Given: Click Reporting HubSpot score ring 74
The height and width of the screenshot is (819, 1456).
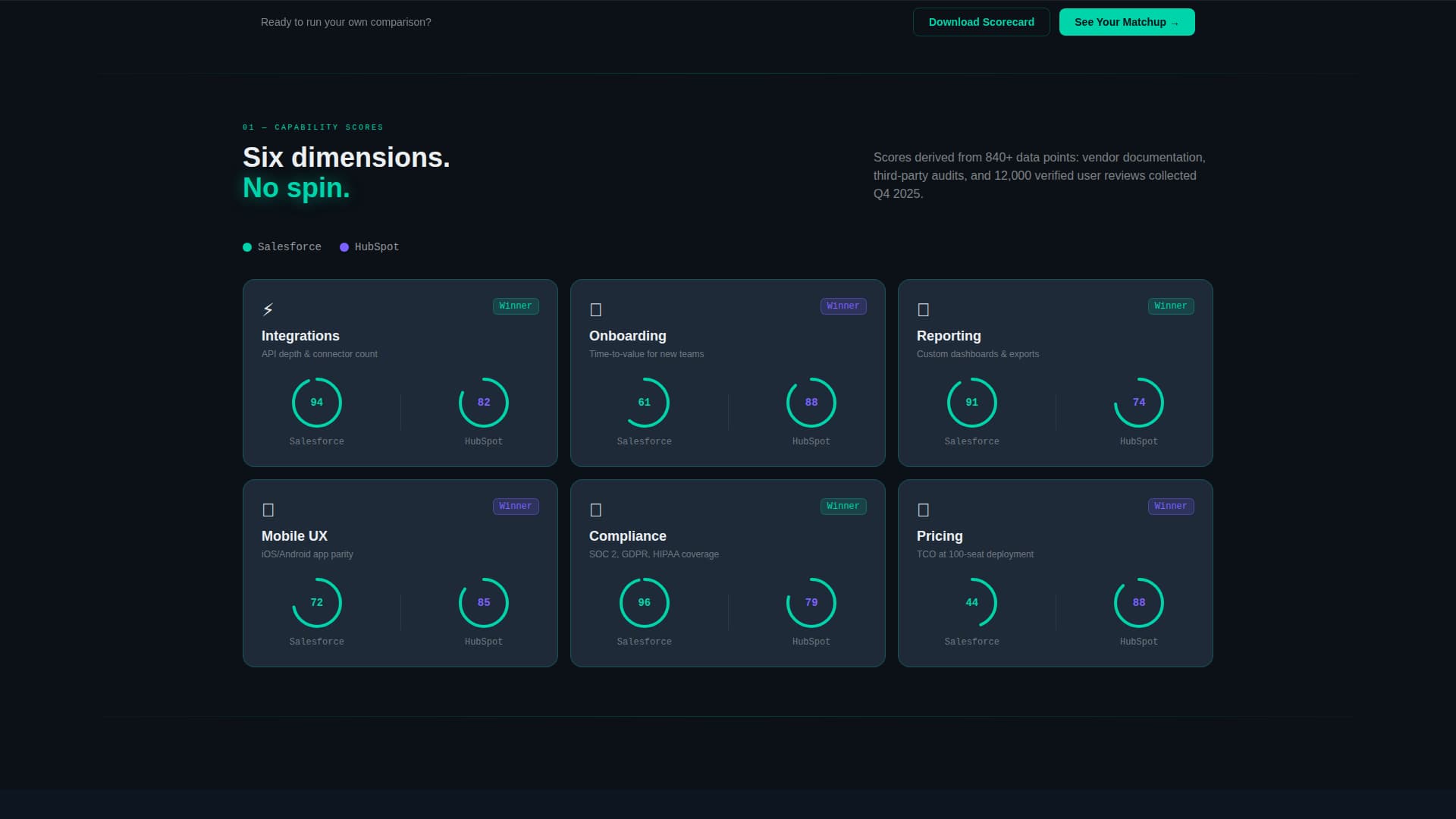Looking at the screenshot, I should click(x=1139, y=403).
